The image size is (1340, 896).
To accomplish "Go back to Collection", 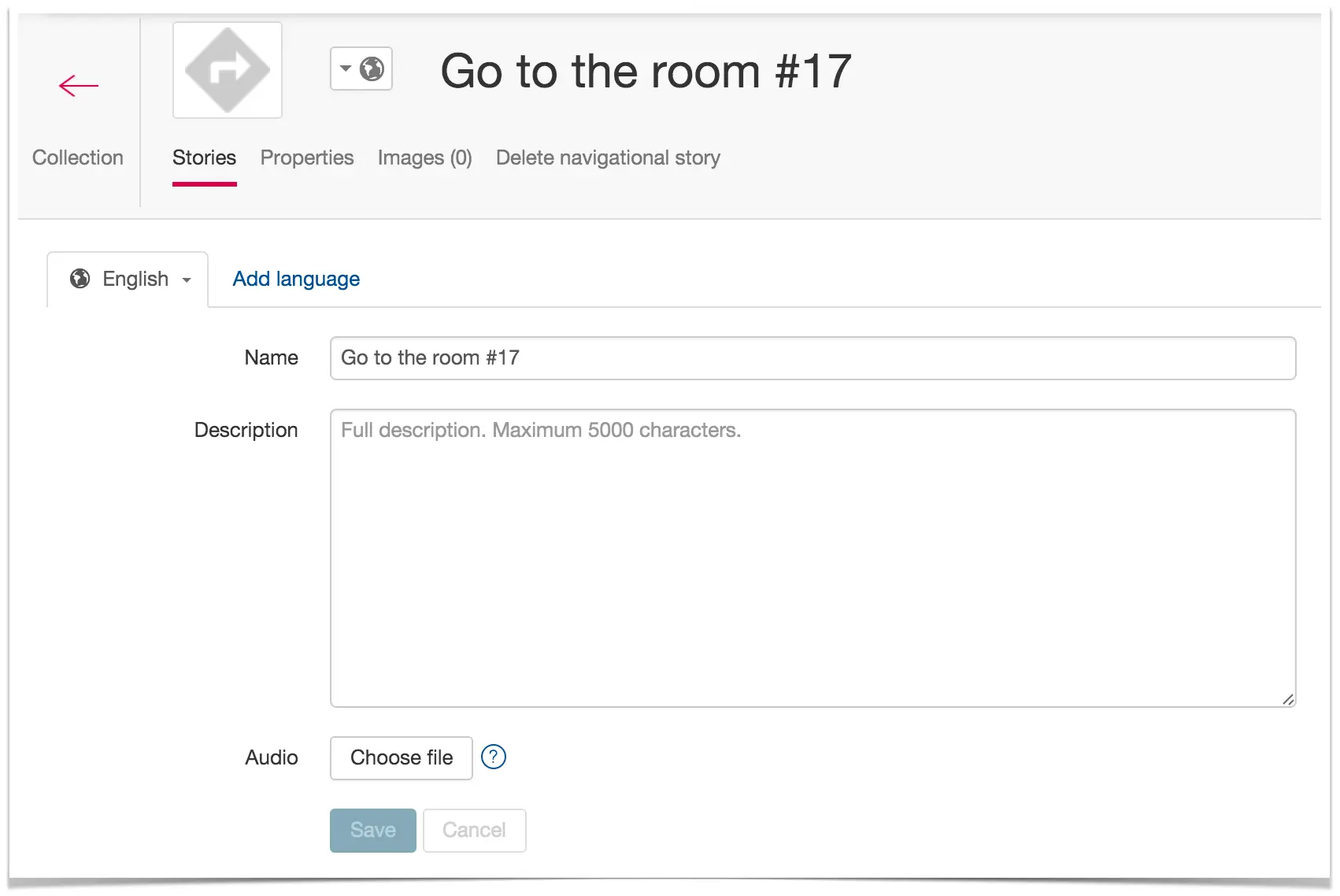I will (78, 157).
